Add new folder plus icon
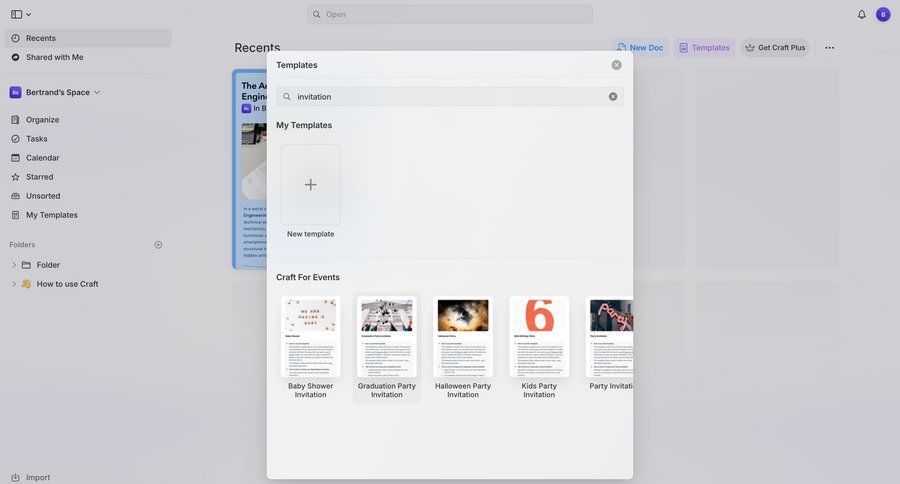900x484 pixels. click(x=158, y=245)
